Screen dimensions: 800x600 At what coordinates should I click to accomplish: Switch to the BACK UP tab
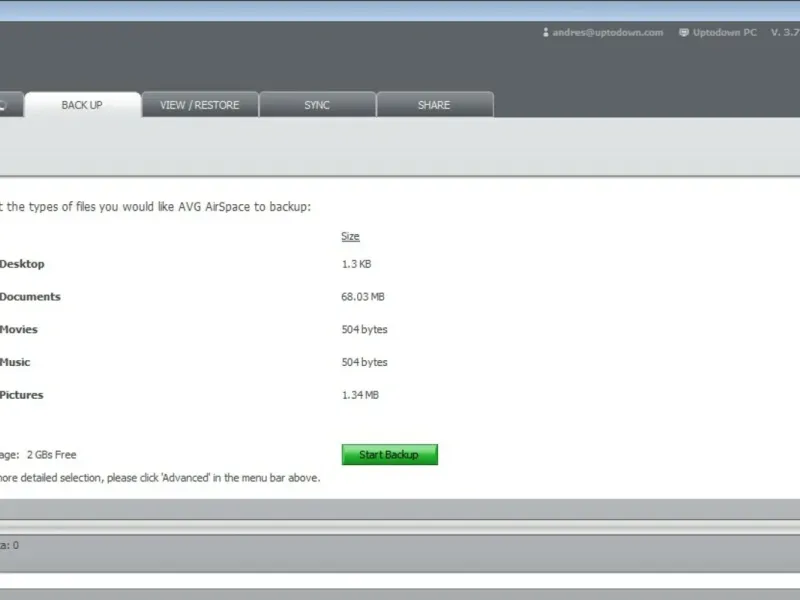tap(83, 105)
